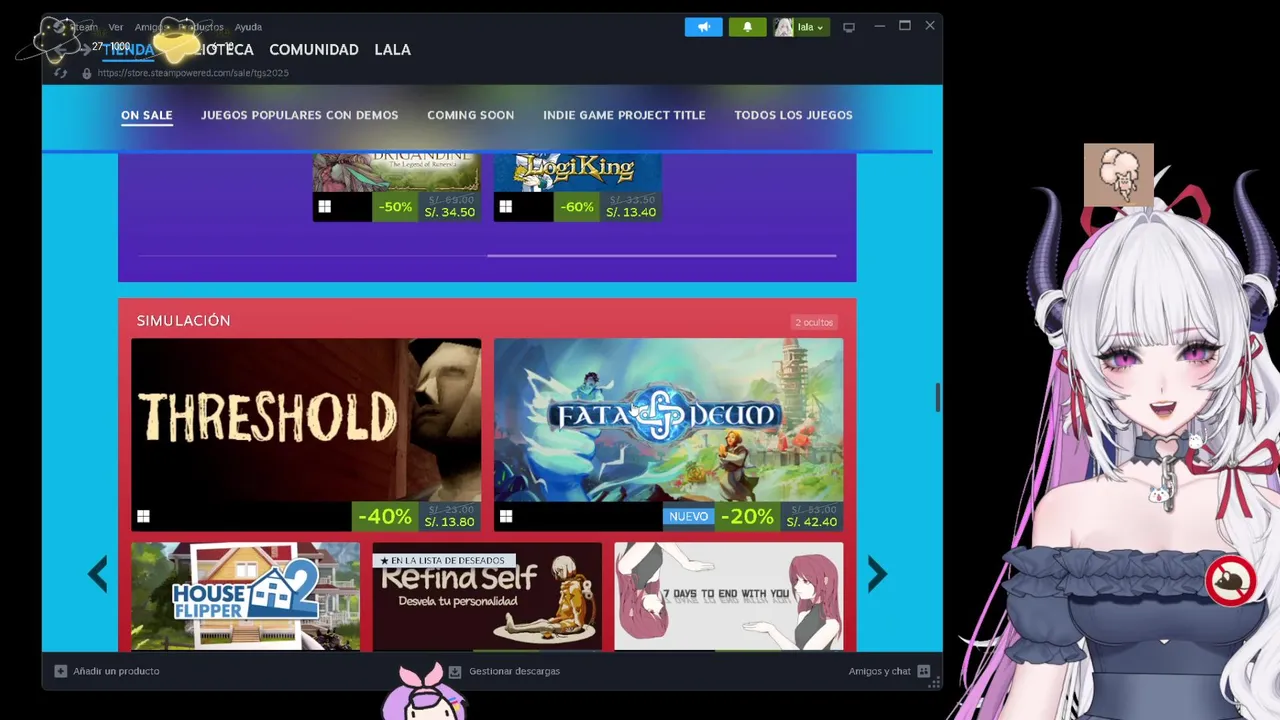
Task: Reload the store page
Action: [61, 73]
